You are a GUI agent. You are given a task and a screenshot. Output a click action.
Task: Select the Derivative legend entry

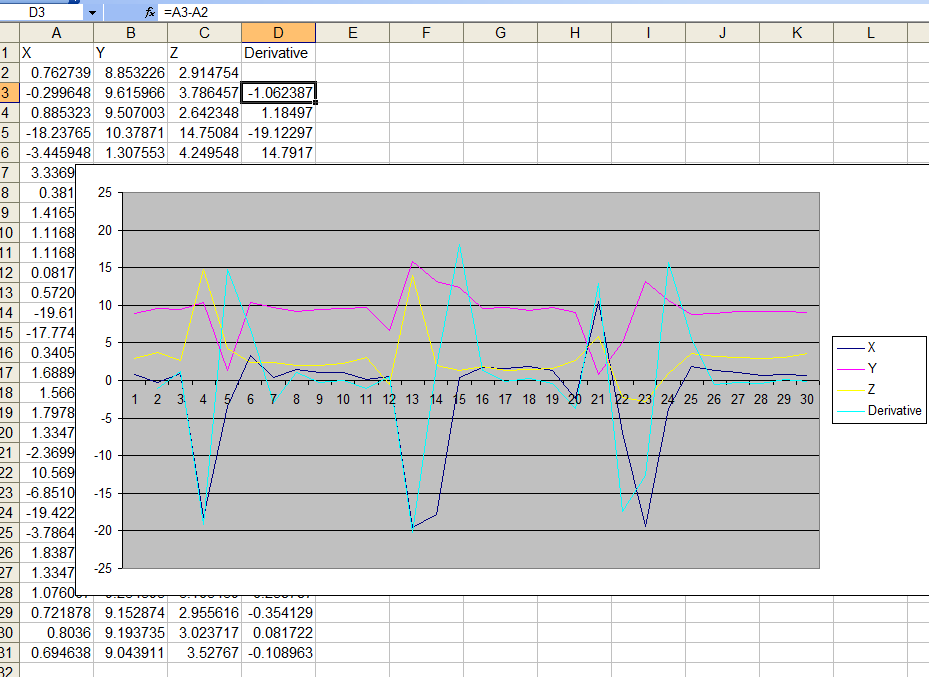(x=888, y=410)
